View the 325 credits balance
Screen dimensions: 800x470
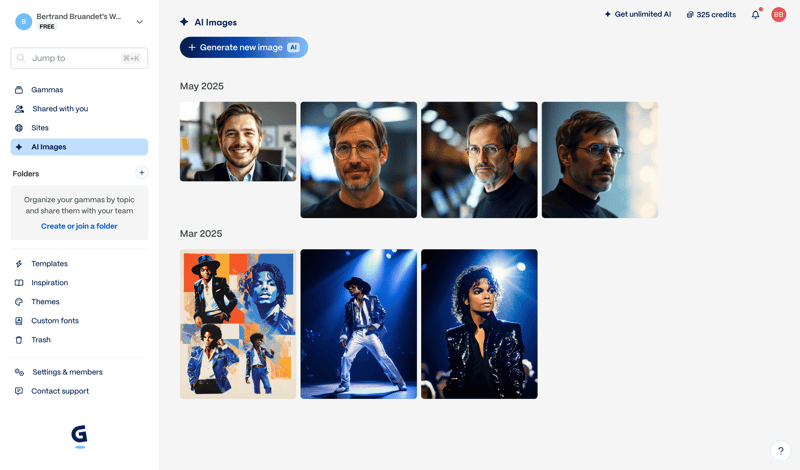pyautogui.click(x=711, y=15)
